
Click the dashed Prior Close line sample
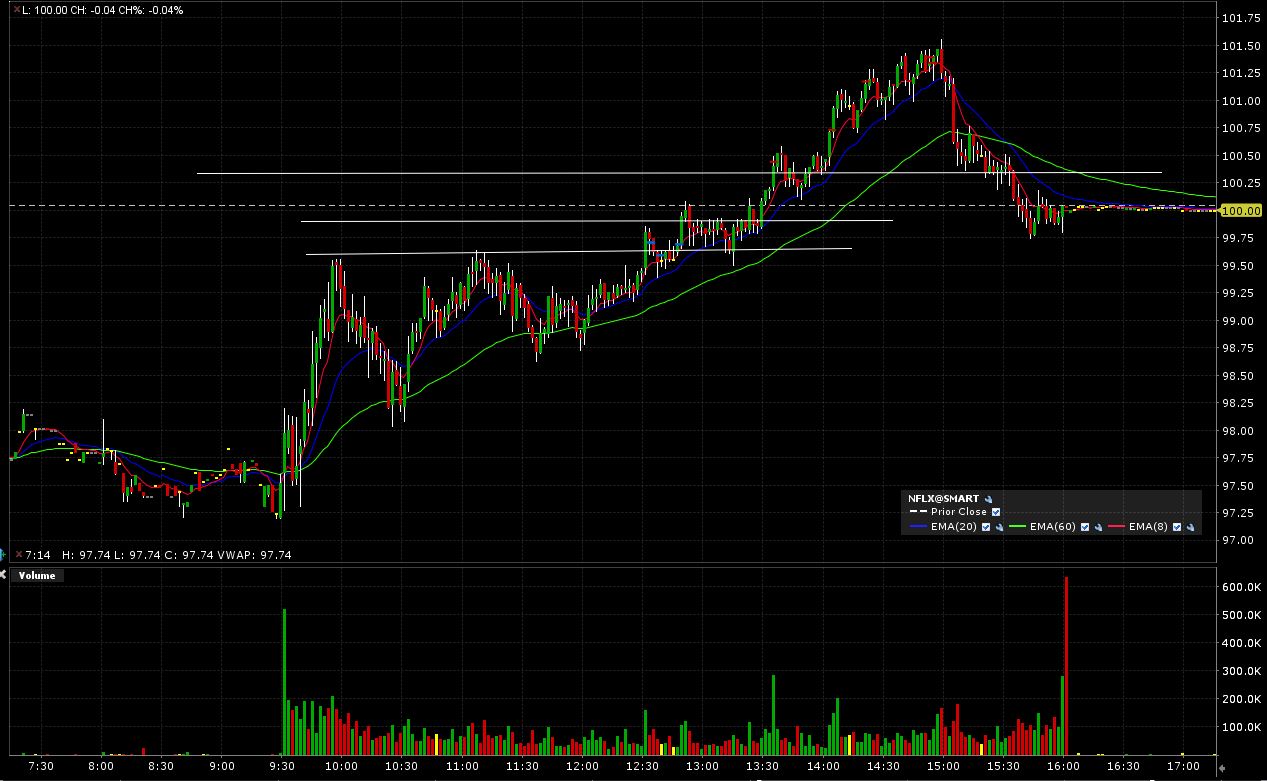pyautogui.click(x=918, y=512)
